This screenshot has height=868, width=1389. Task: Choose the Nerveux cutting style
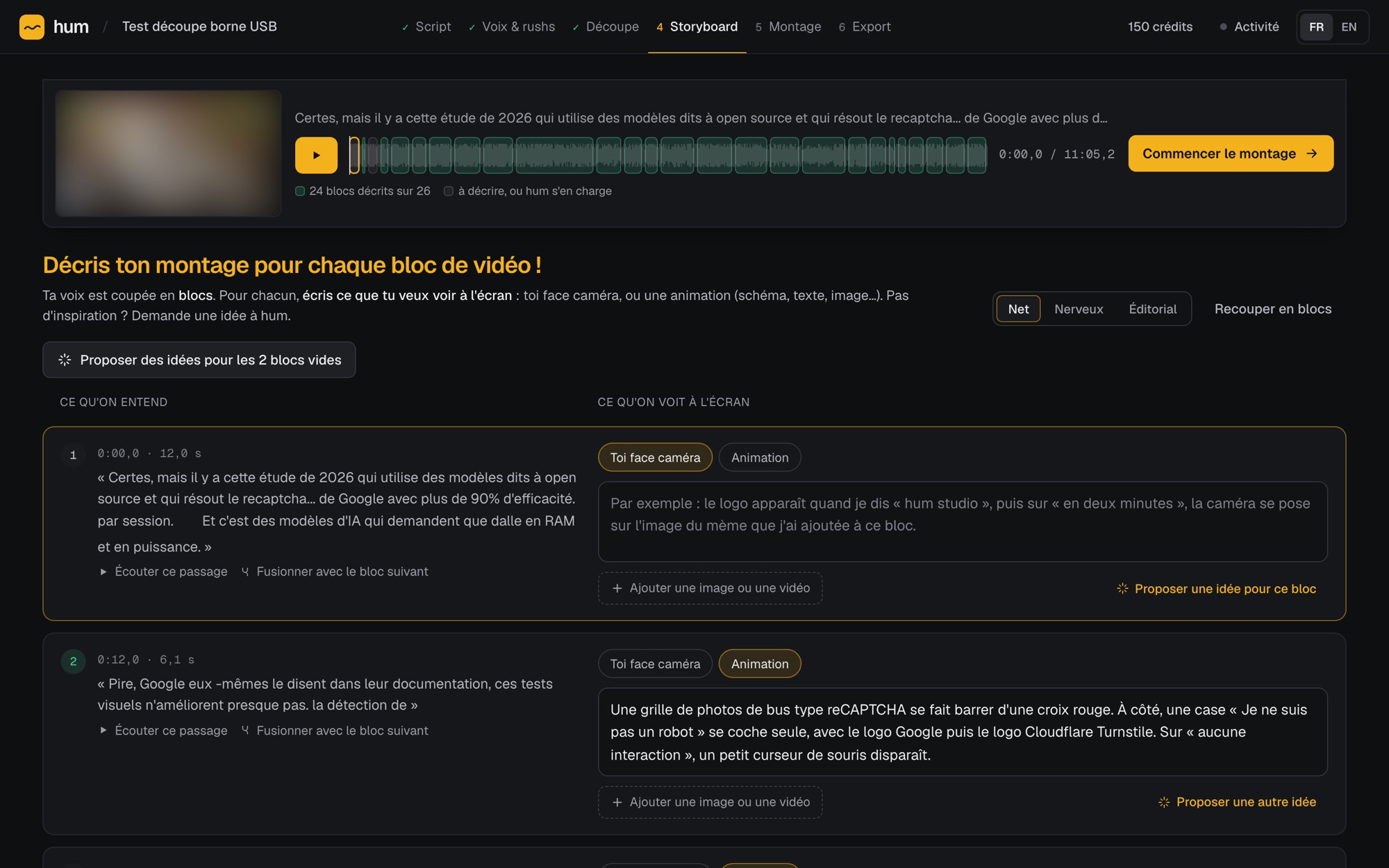[1079, 309]
